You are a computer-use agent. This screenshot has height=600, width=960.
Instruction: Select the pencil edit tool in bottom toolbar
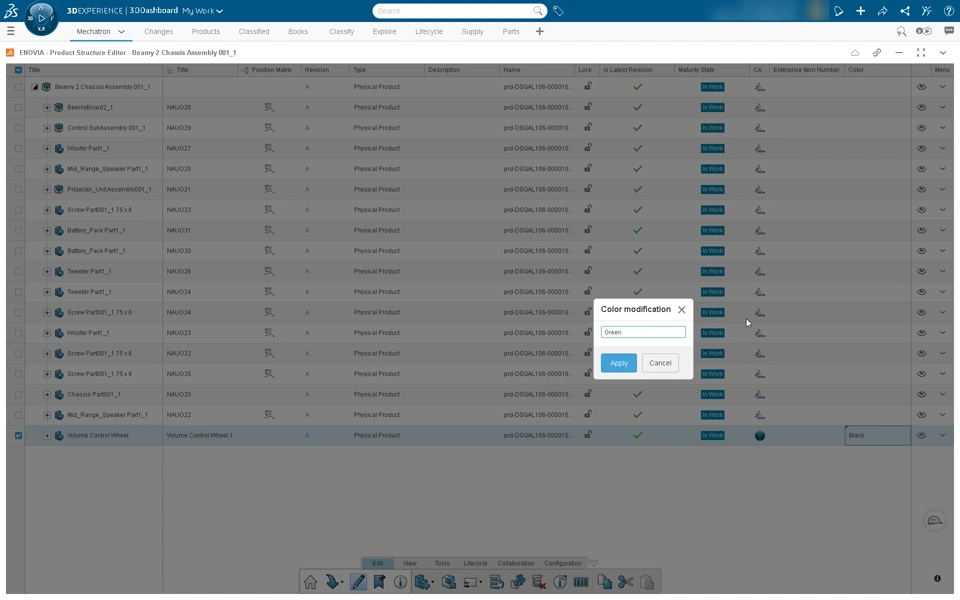(x=358, y=582)
